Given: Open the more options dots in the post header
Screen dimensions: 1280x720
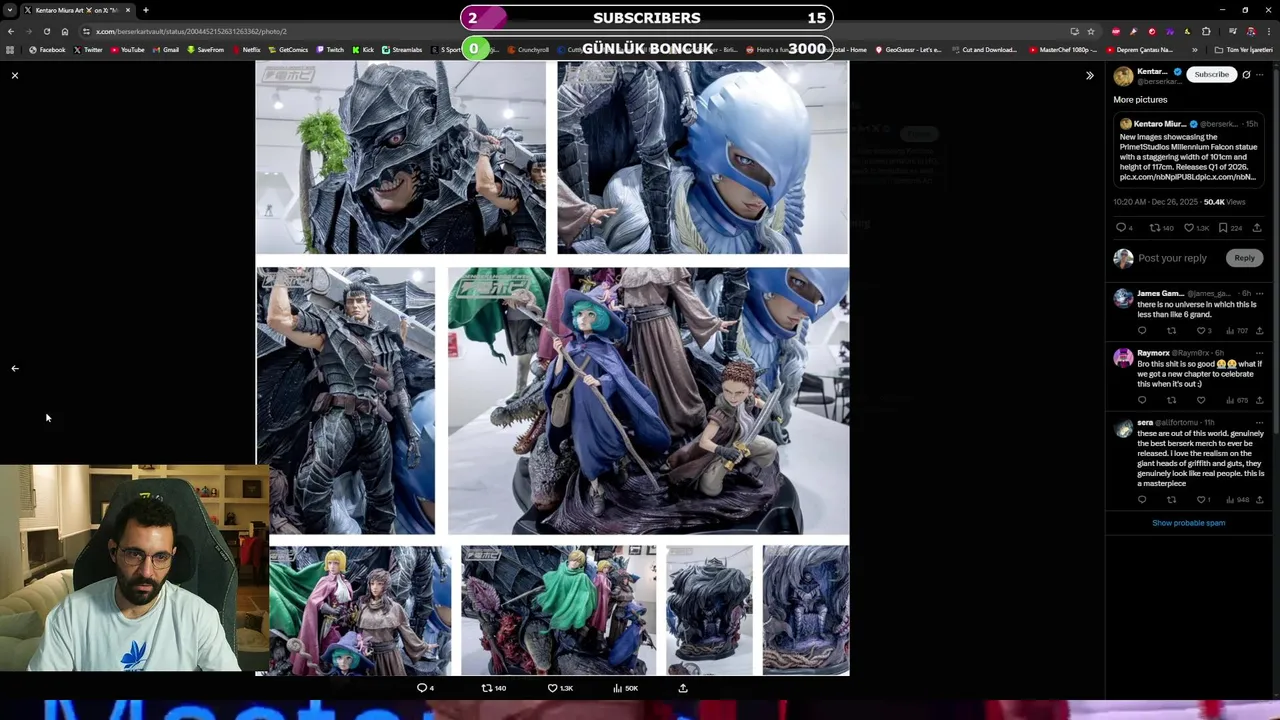Looking at the screenshot, I should tap(1259, 74).
